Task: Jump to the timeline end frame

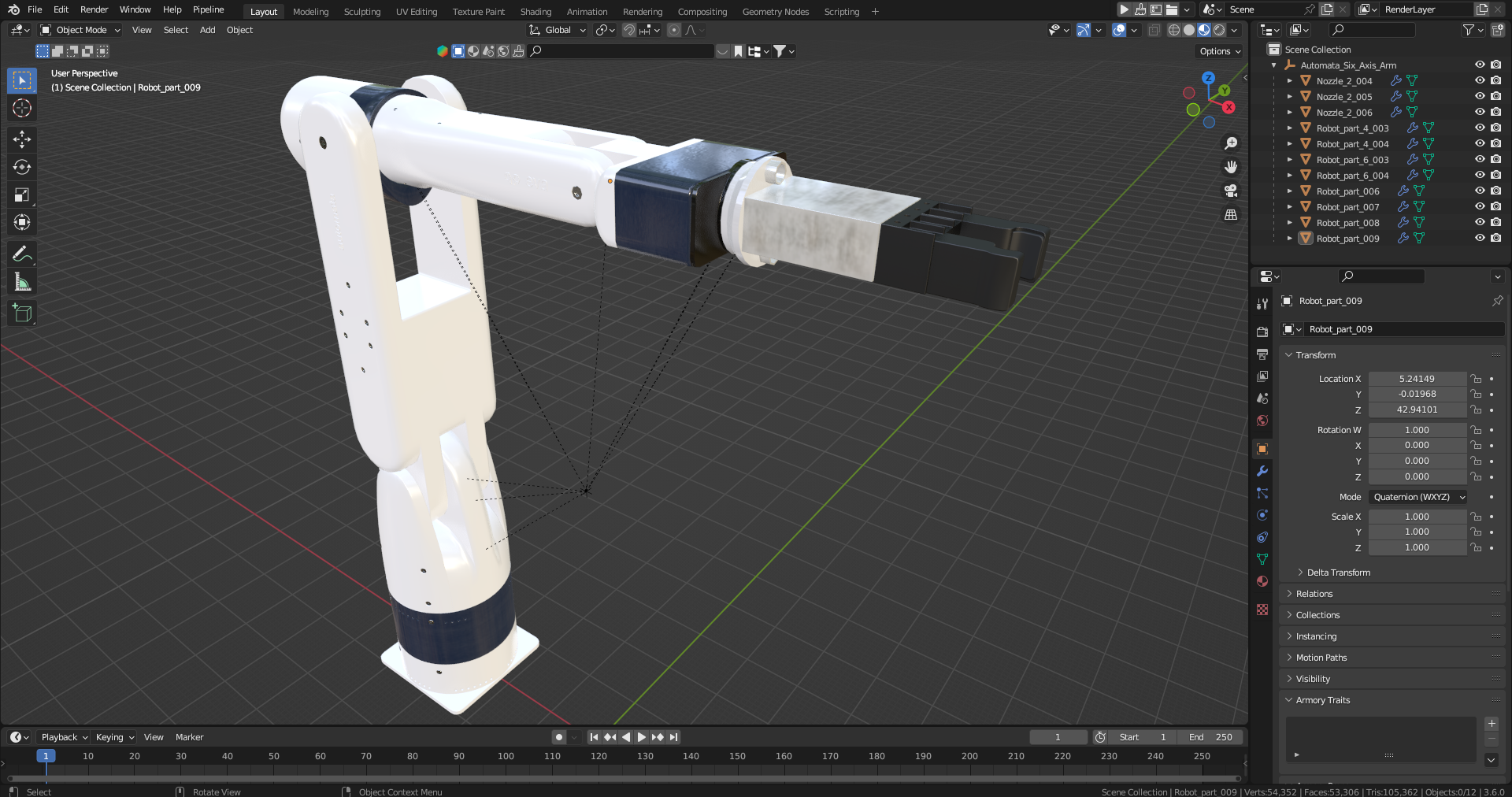Action: [x=674, y=737]
